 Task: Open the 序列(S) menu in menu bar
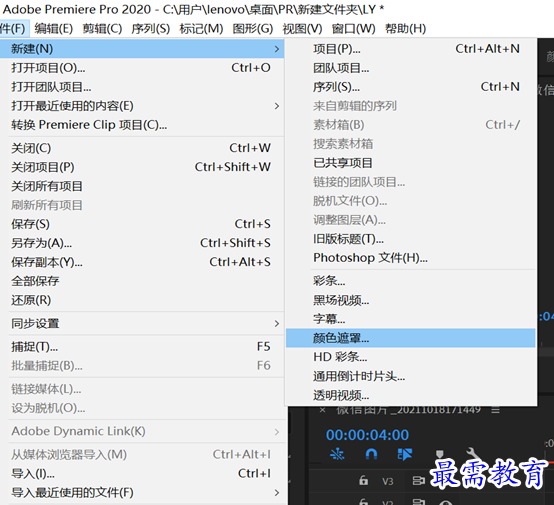(x=151, y=29)
